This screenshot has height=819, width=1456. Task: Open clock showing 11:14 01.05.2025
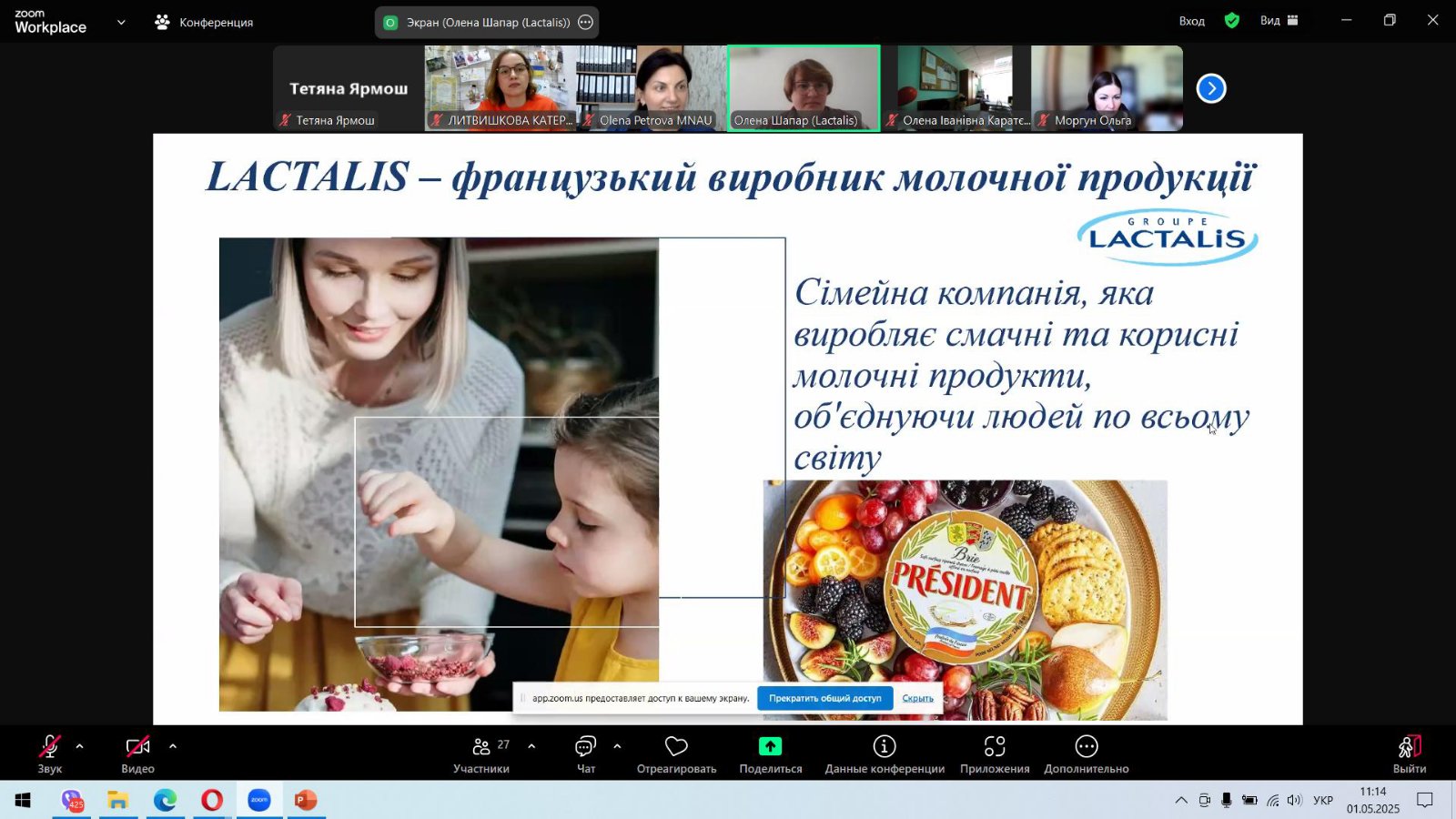[1373, 800]
